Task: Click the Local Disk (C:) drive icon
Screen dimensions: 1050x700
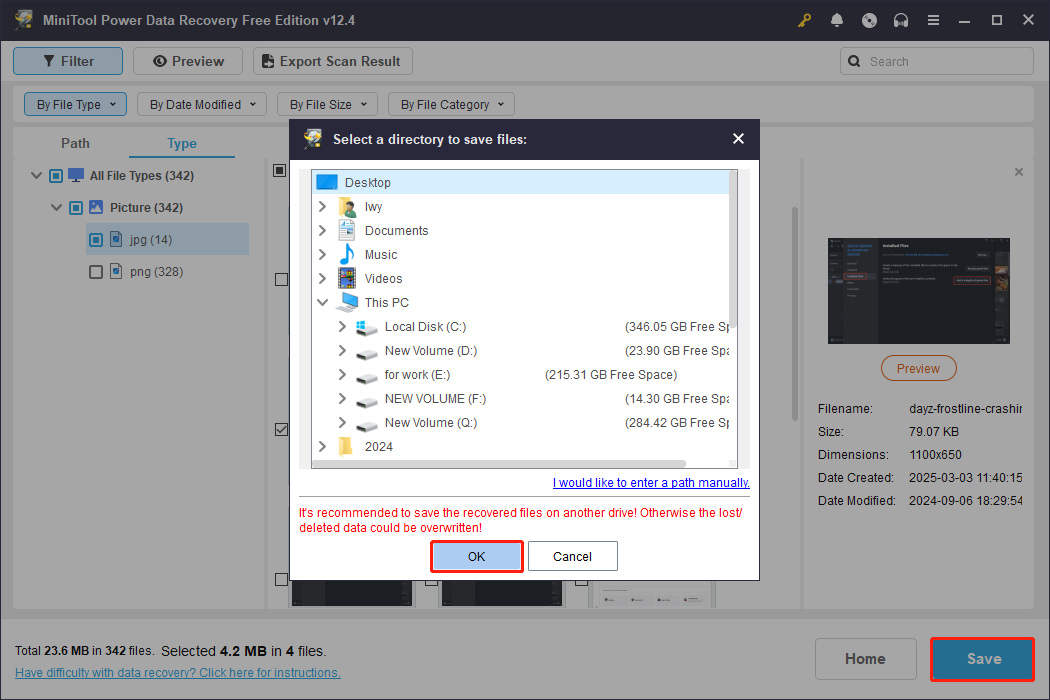Action: [x=366, y=327]
